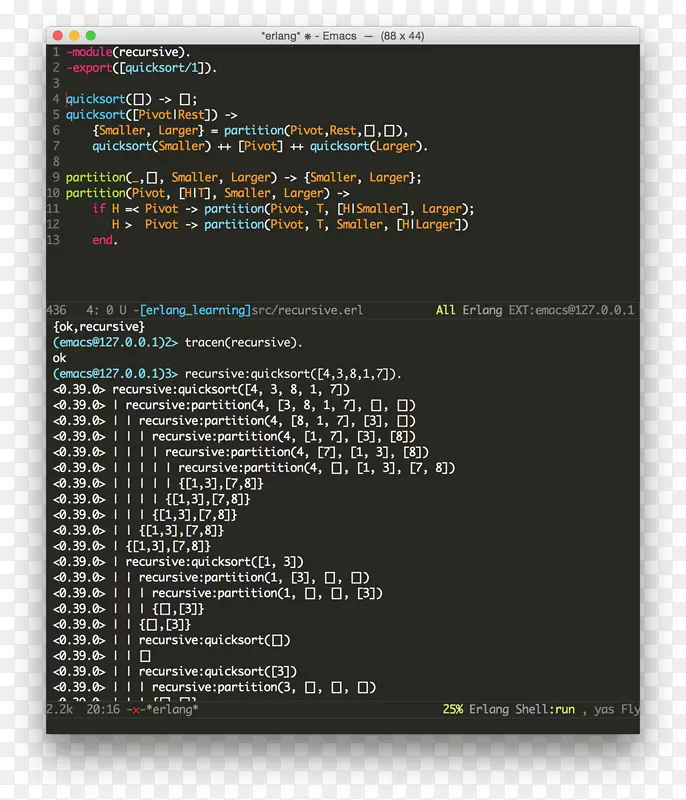This screenshot has height=800, width=686.
Task: Click the red close window button
Action: [x=59, y=35]
